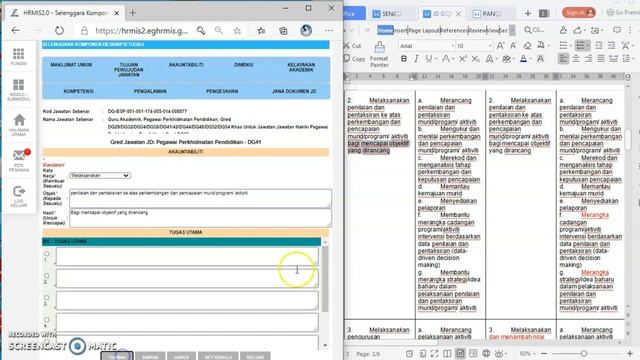Decrease font size in WPS Writer
This screenshot has height=360, width=640.
(x=513, y=46)
